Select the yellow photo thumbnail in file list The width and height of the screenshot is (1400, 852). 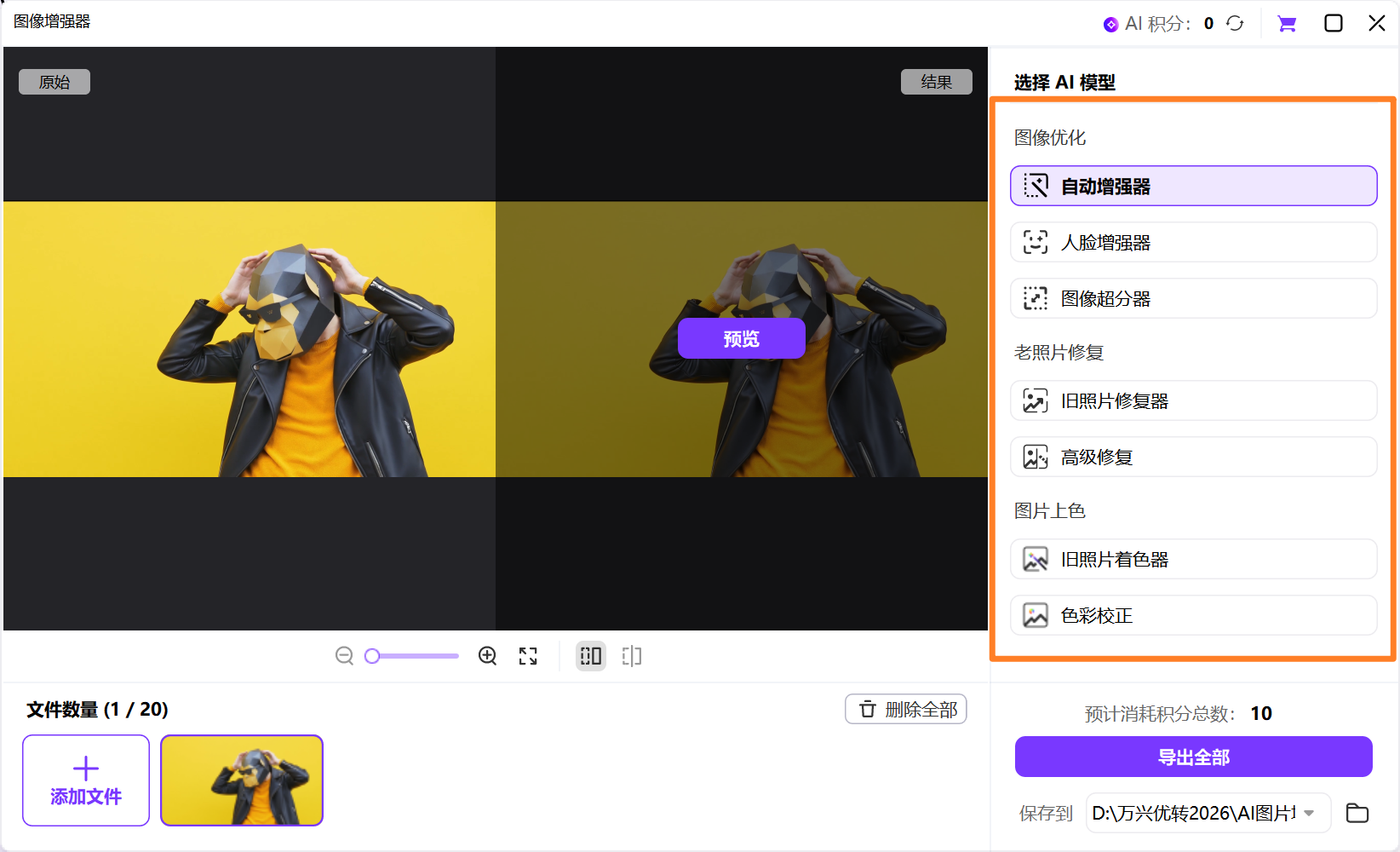pos(241,780)
